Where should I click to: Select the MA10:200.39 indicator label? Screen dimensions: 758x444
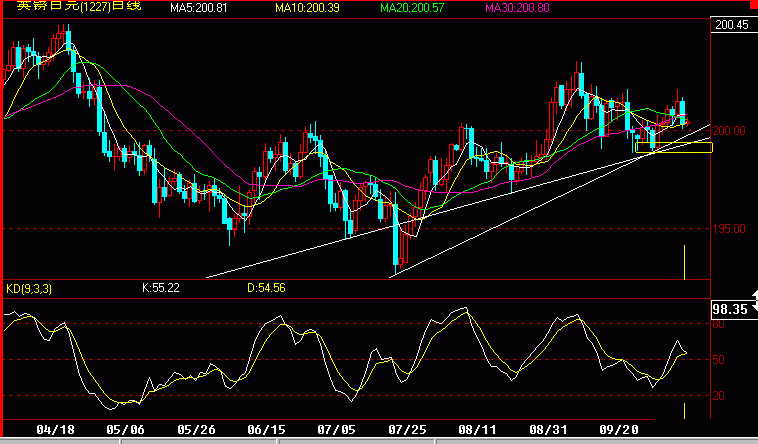coord(307,8)
